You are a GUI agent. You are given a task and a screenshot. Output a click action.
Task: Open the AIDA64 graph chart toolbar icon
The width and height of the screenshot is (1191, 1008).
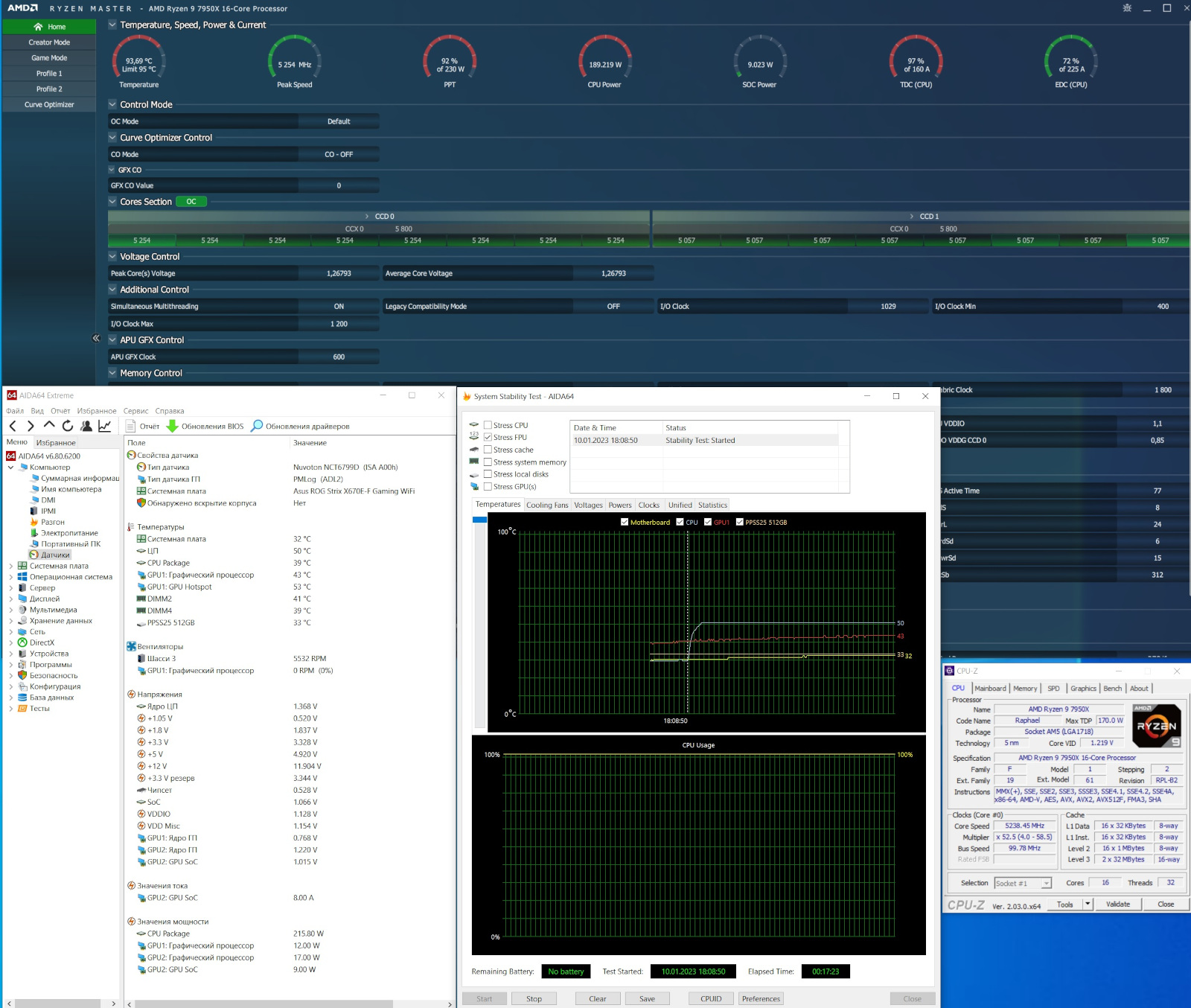coord(105,426)
